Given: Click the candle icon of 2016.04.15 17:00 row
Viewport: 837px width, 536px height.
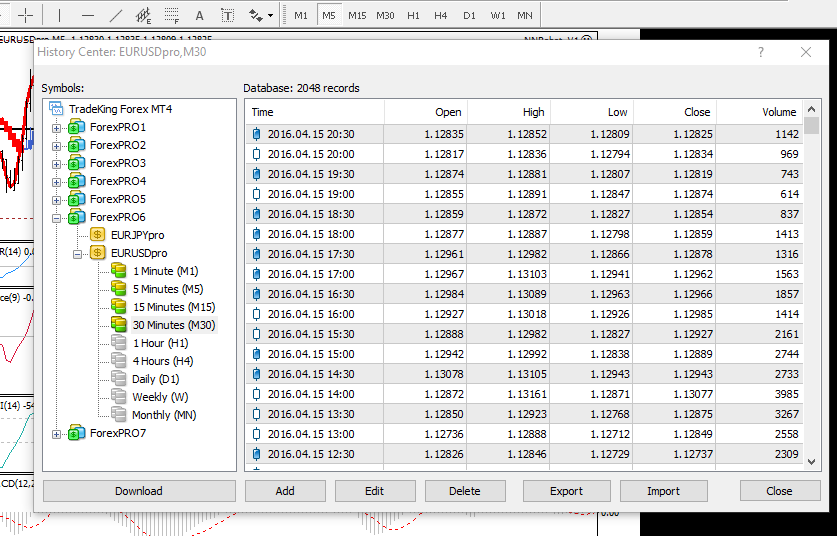Looking at the screenshot, I should pyautogui.click(x=257, y=274).
